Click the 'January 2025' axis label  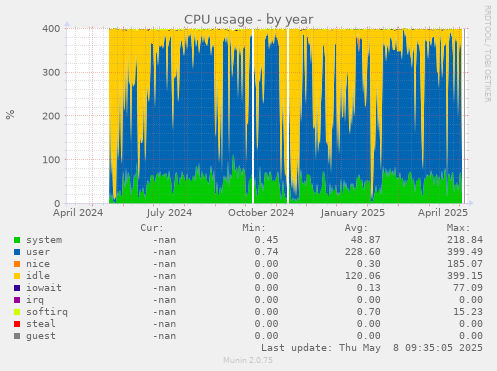coord(353,213)
